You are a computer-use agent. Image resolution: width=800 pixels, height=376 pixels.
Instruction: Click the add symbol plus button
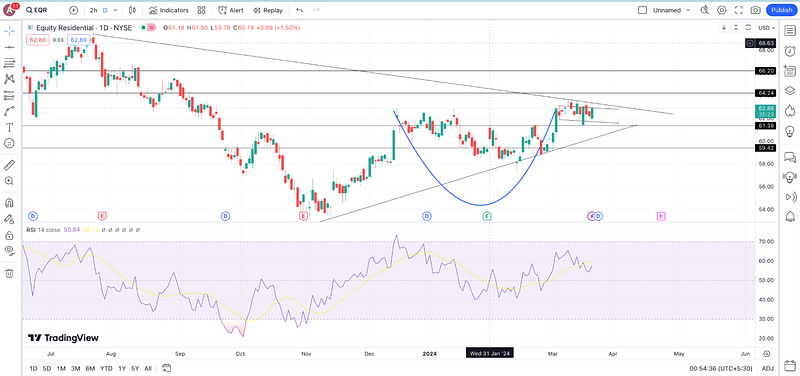(x=73, y=10)
